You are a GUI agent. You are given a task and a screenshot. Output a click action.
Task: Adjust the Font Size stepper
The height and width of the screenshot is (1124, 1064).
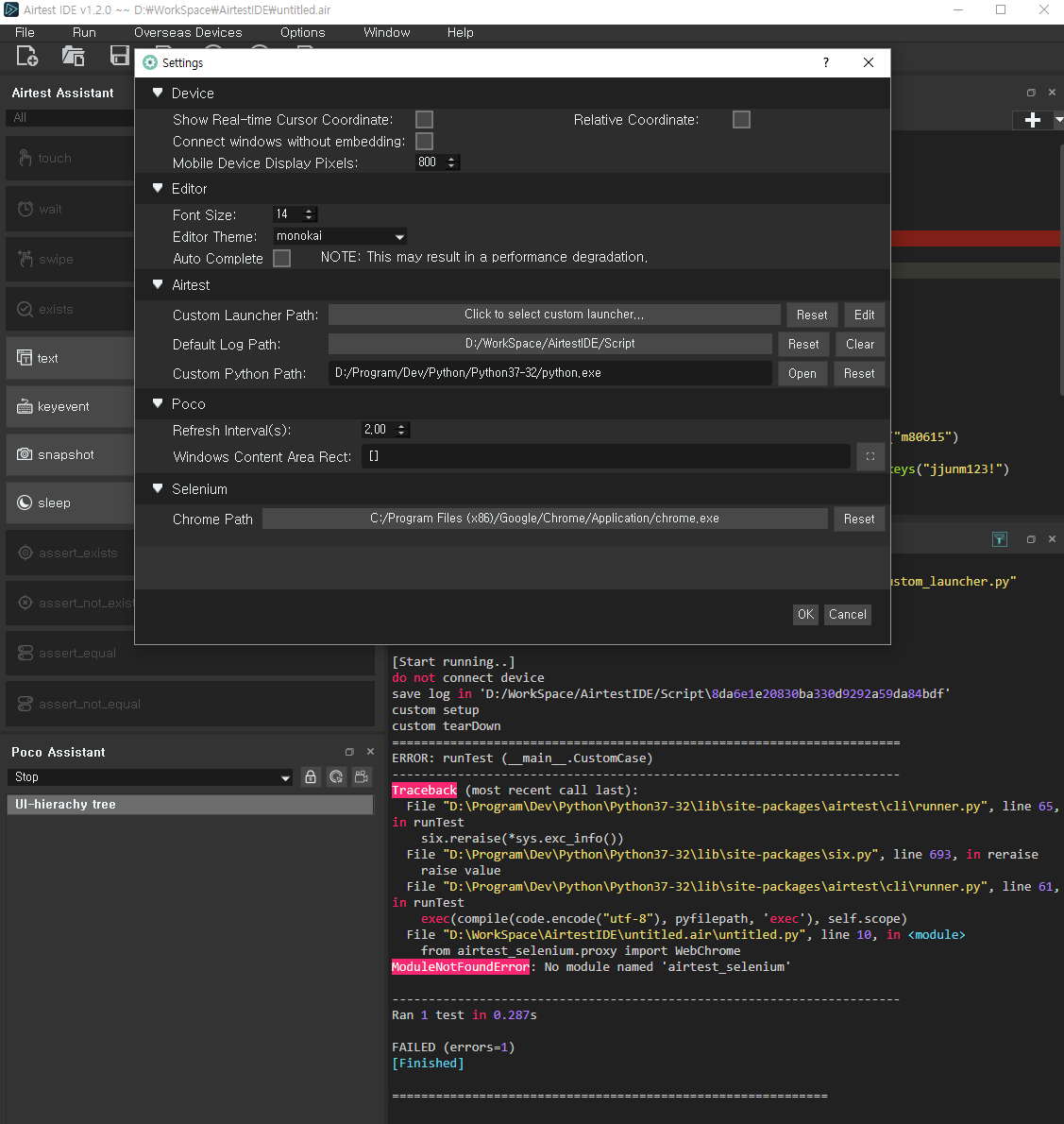309,214
